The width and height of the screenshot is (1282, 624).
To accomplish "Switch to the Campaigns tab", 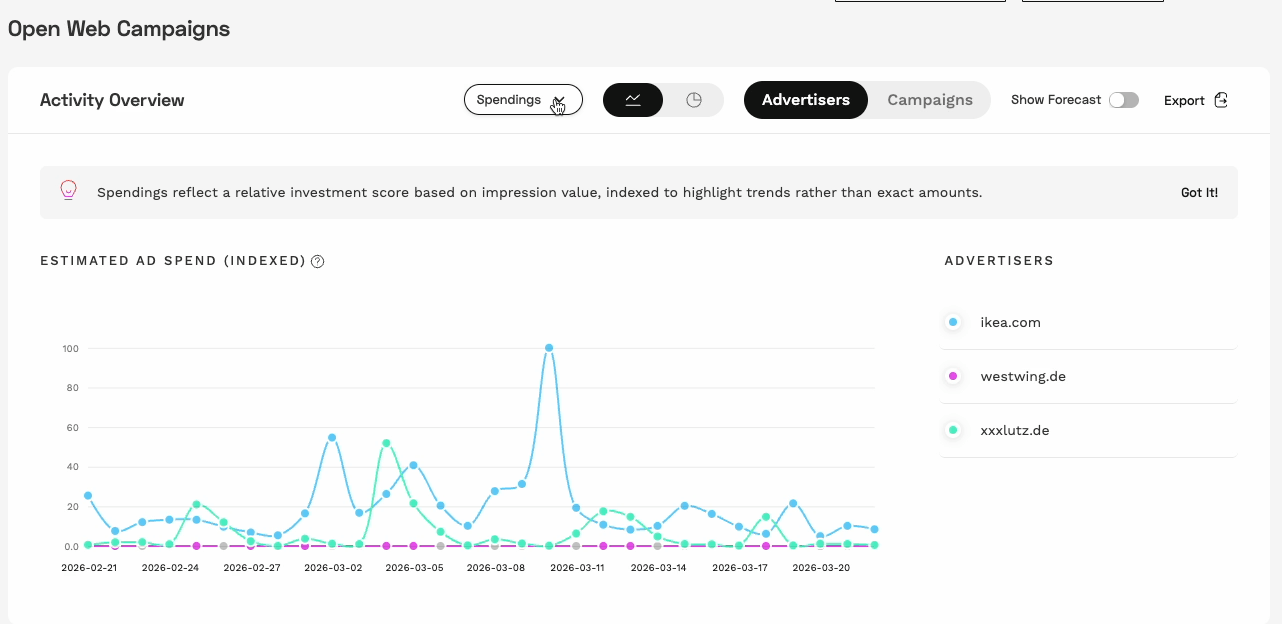I will (x=929, y=100).
